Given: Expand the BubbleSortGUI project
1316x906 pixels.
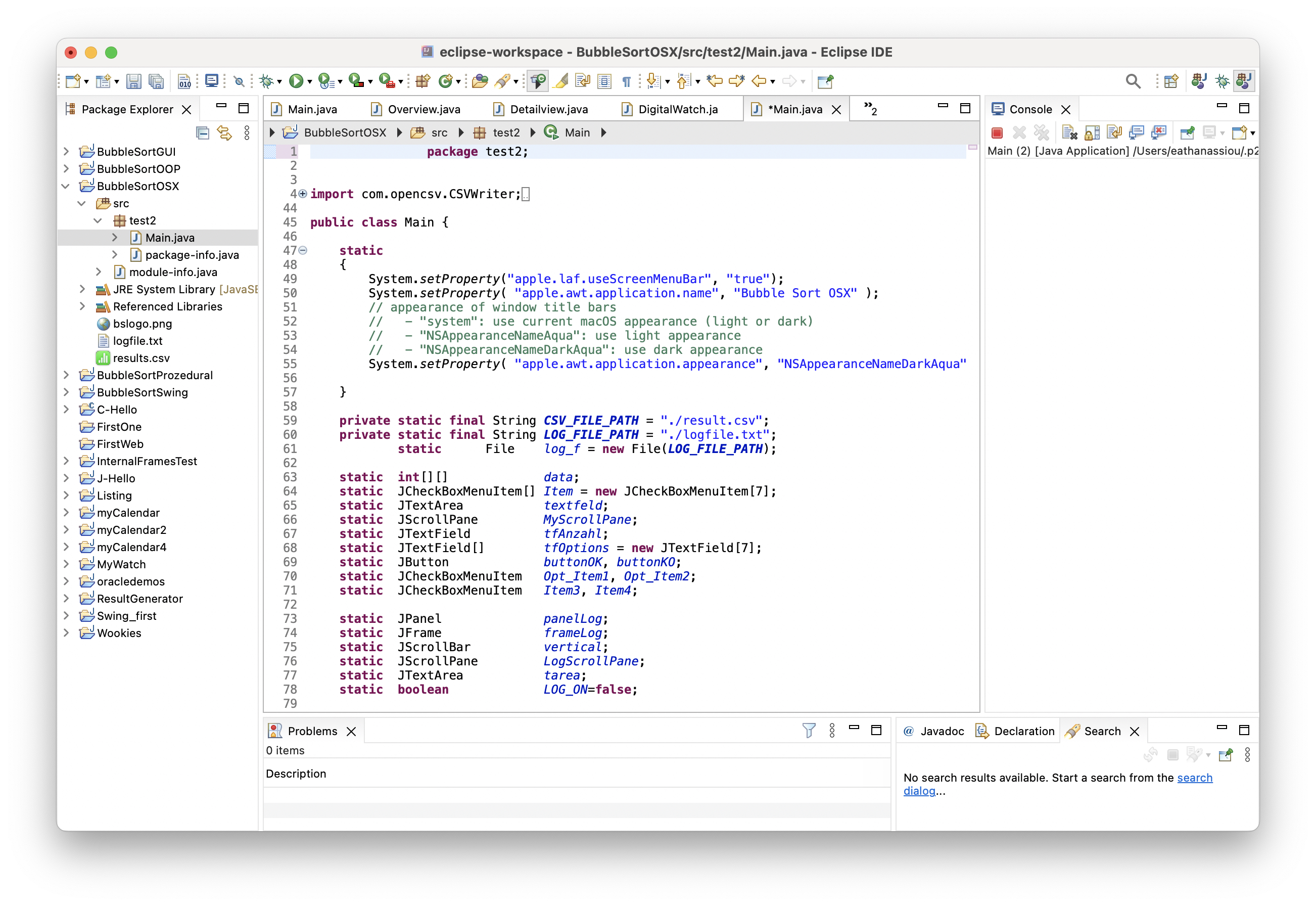Looking at the screenshot, I should coord(66,152).
